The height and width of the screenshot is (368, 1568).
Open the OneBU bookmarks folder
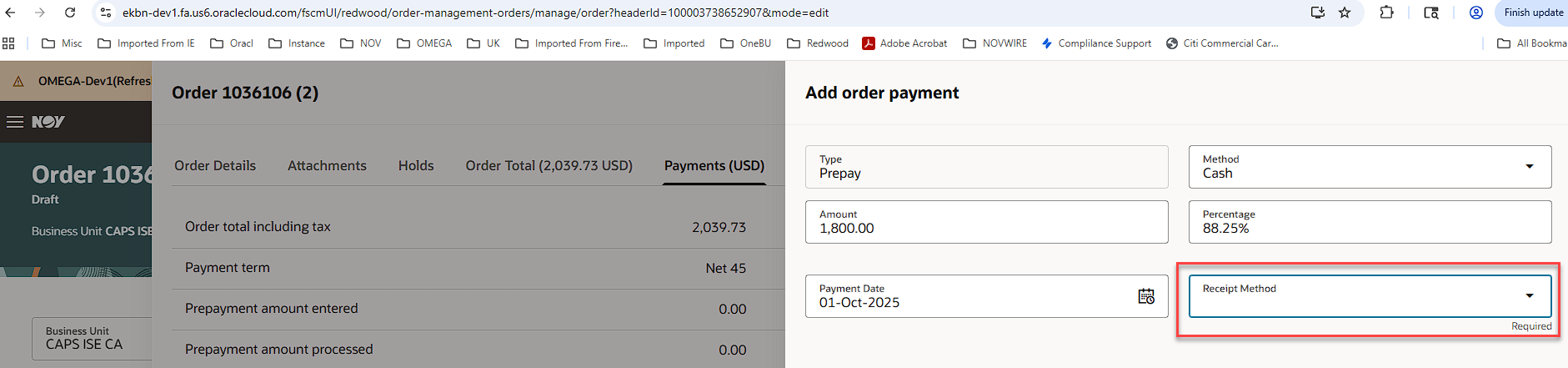click(745, 43)
